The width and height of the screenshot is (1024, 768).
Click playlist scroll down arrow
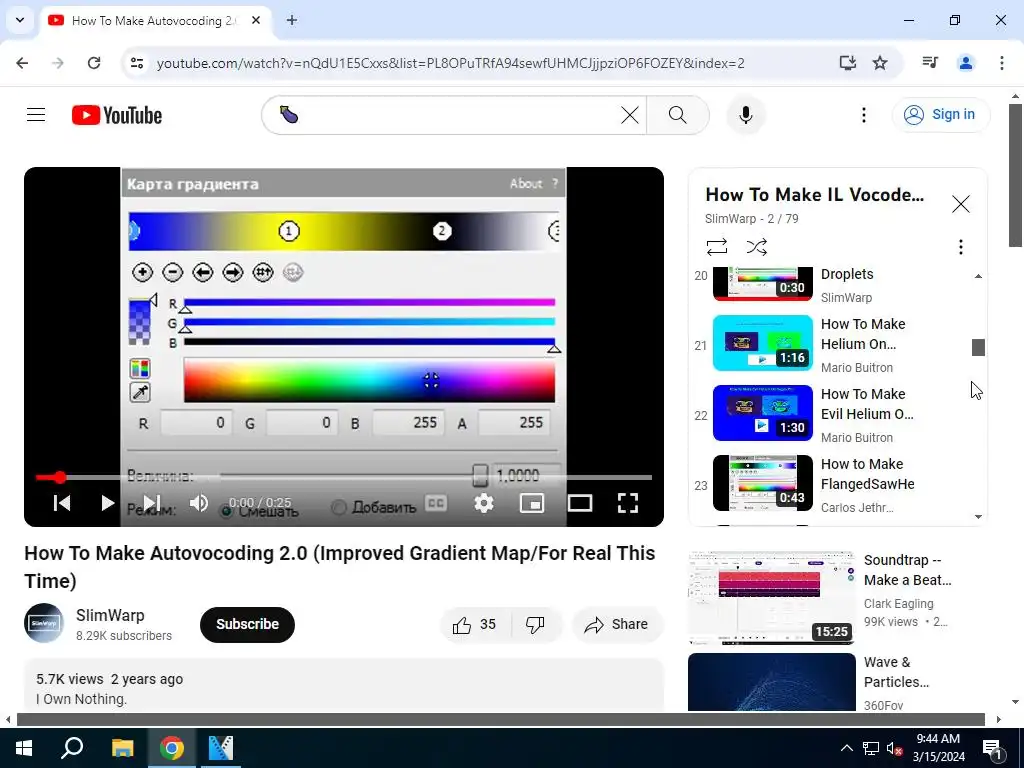[978, 517]
